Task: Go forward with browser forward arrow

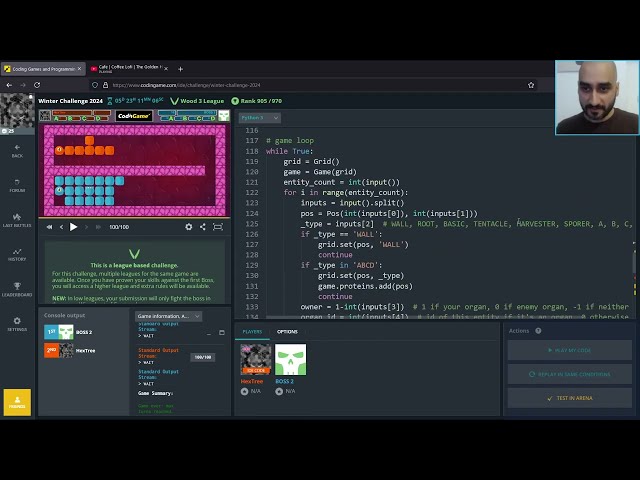Action: (23, 85)
